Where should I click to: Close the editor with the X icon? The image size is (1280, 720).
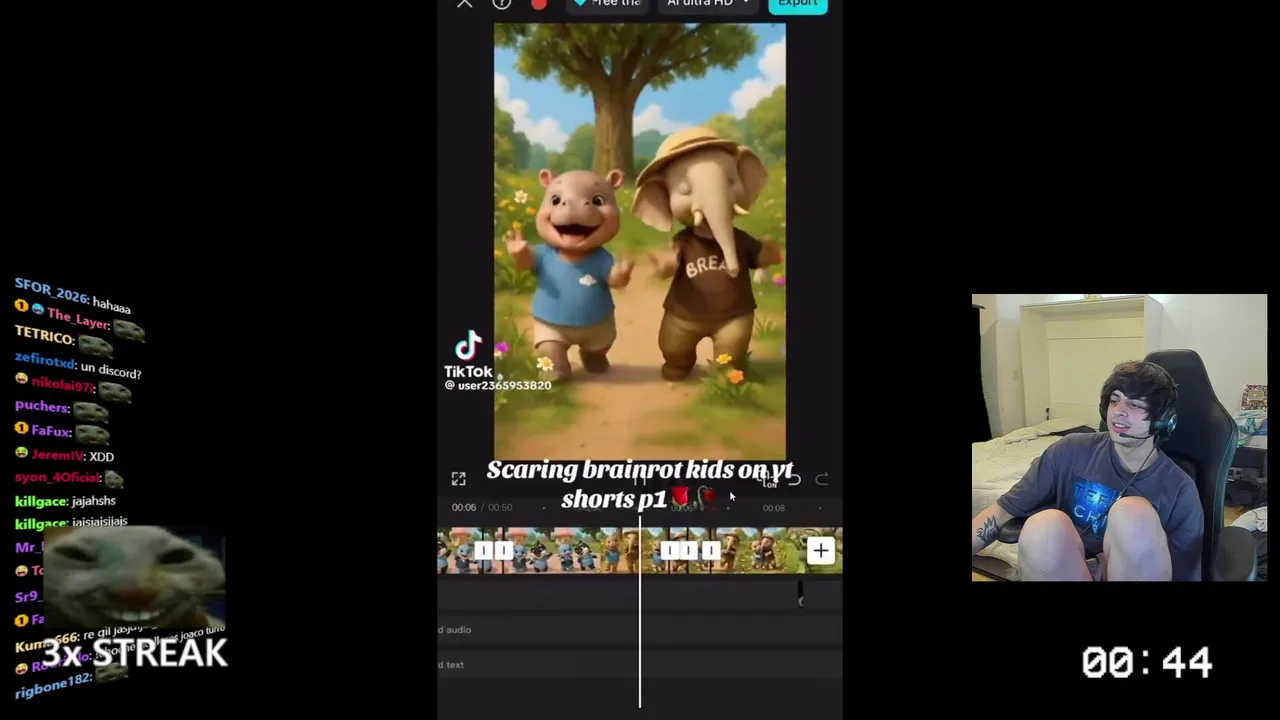click(464, 3)
